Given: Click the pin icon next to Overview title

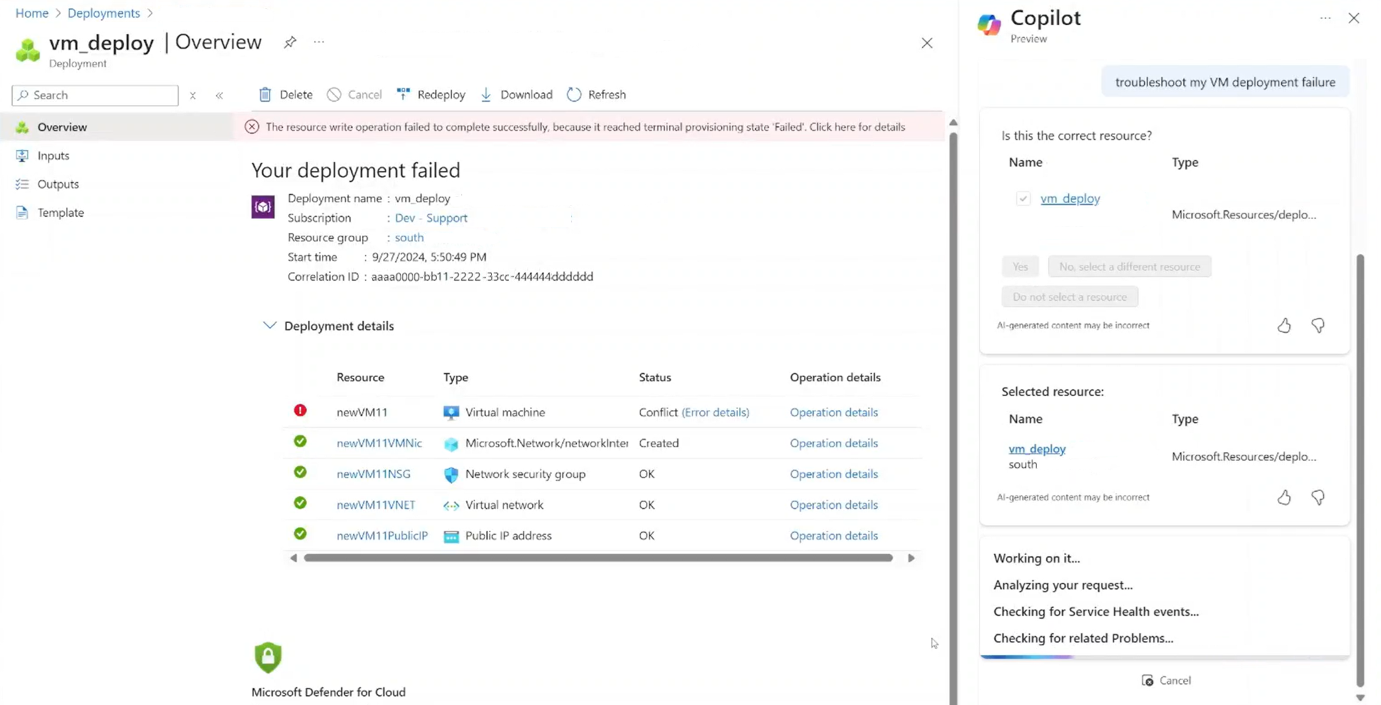Looking at the screenshot, I should coord(290,42).
